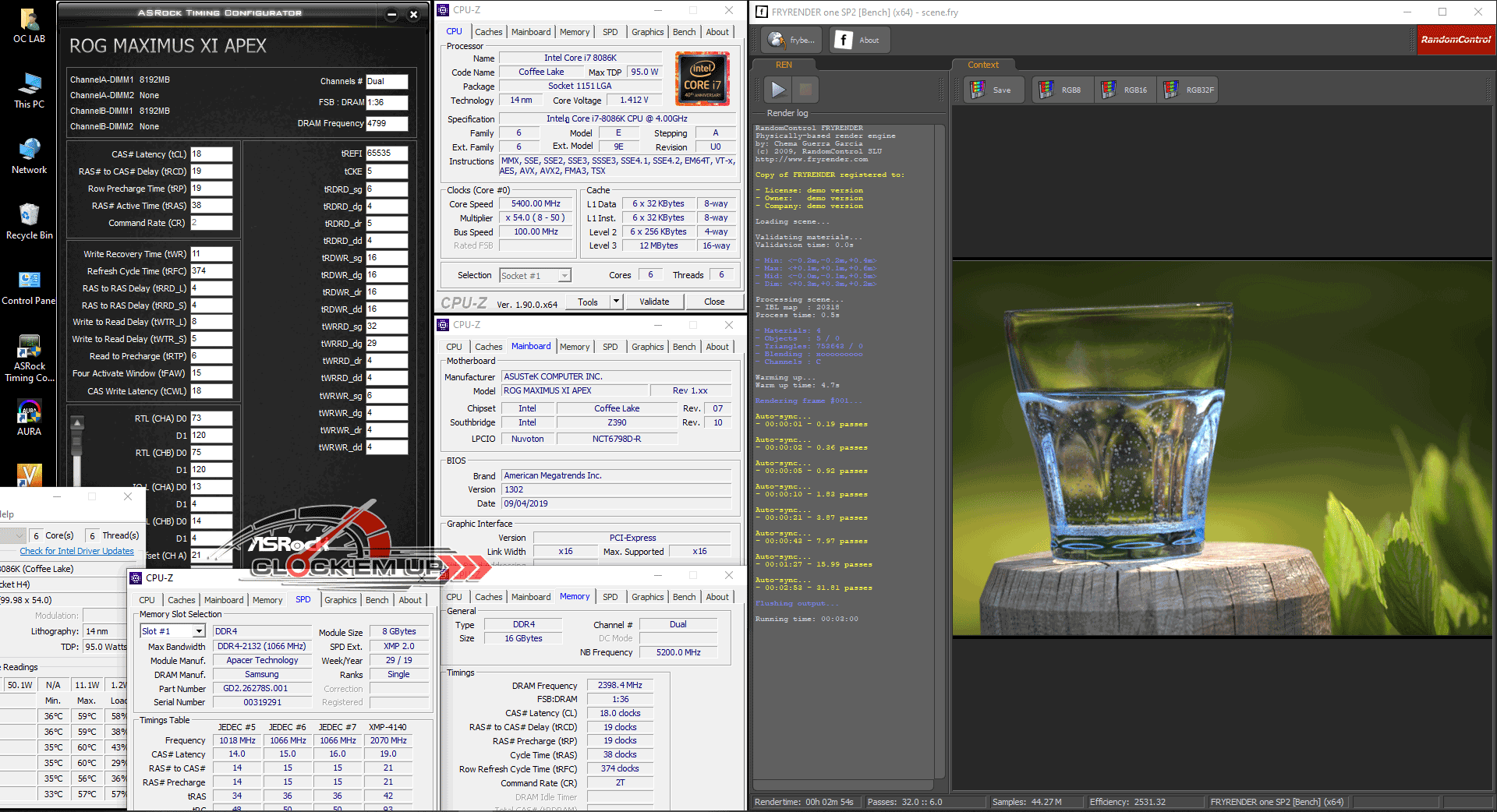Switch to Caches tab in top CPU-Z

click(488, 32)
